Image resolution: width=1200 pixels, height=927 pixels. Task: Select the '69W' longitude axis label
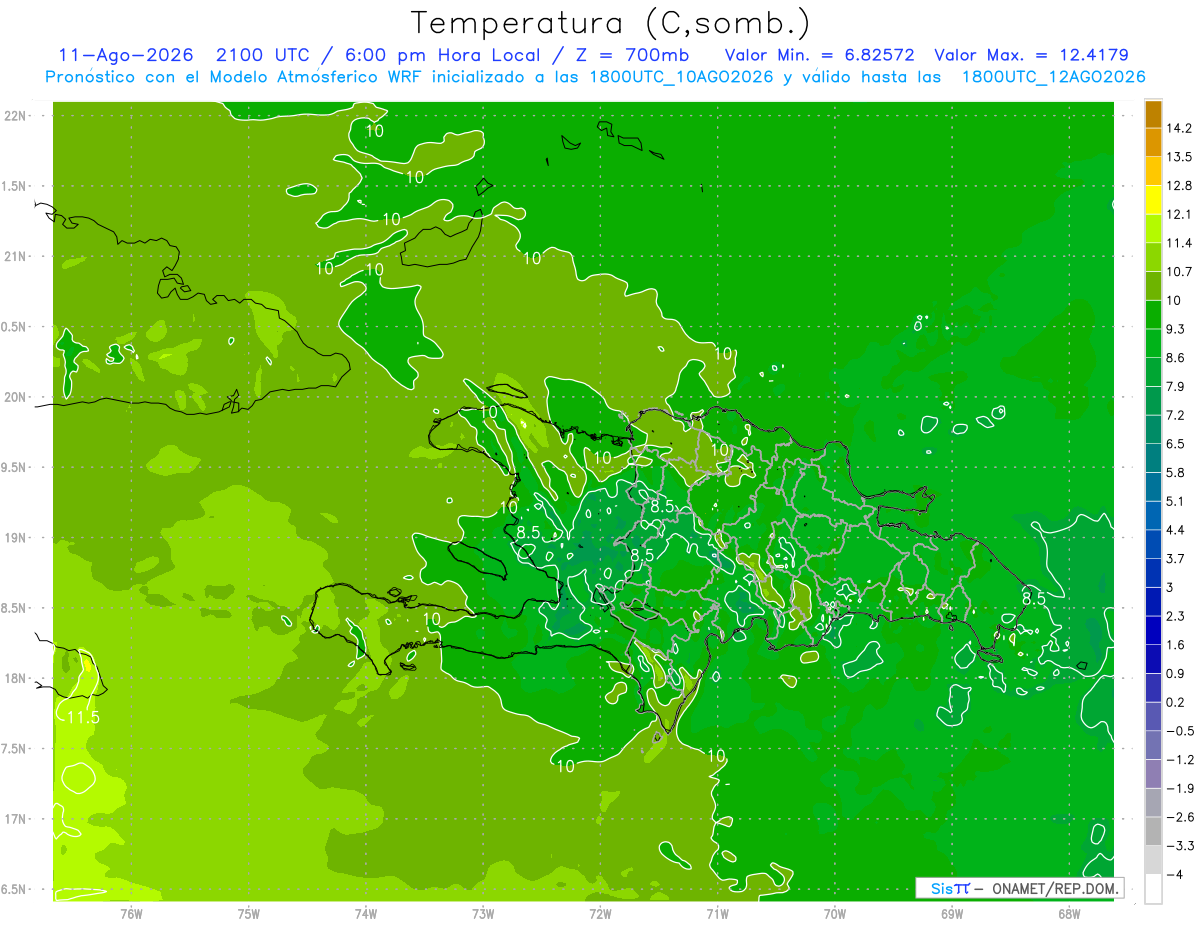point(952,913)
